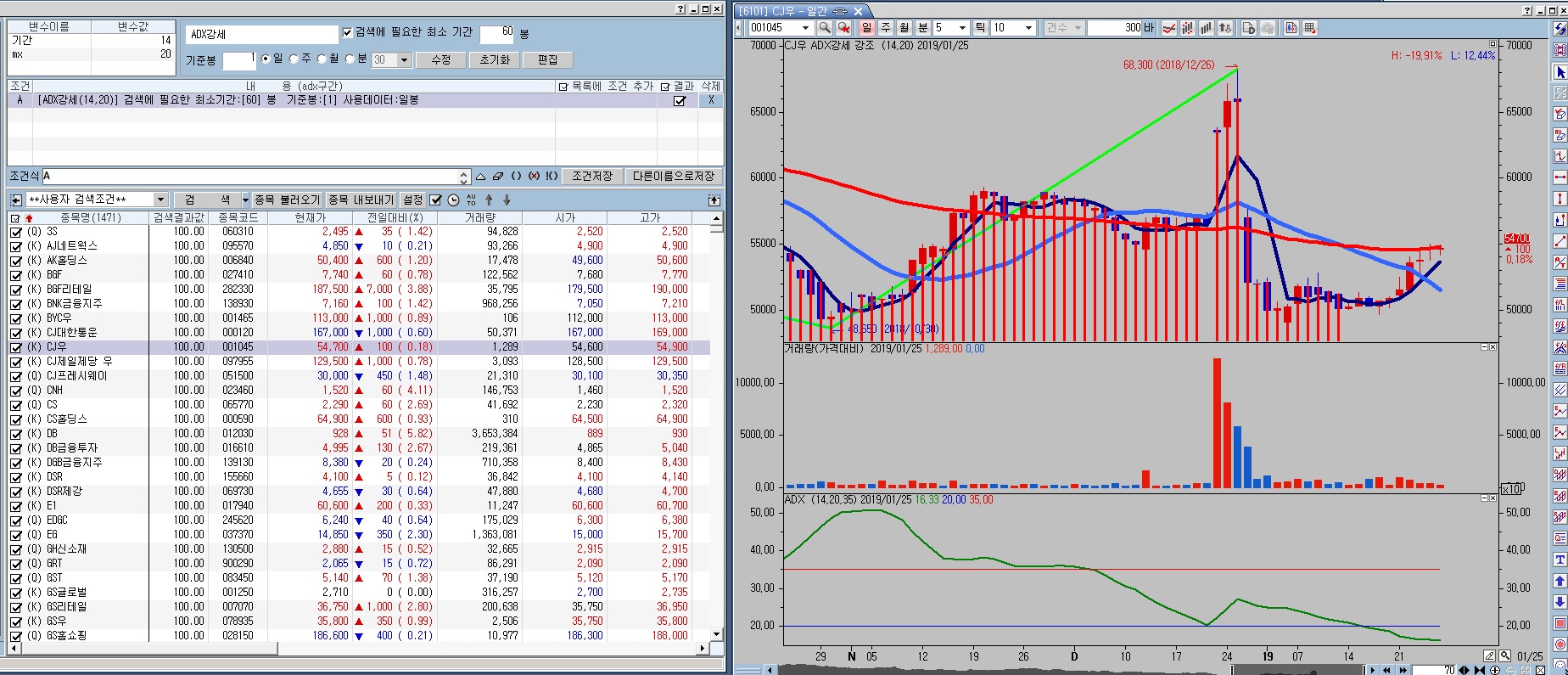Click the ADX강세 condition name input field
Image resolution: width=1568 pixels, height=675 pixels.
click(x=261, y=35)
